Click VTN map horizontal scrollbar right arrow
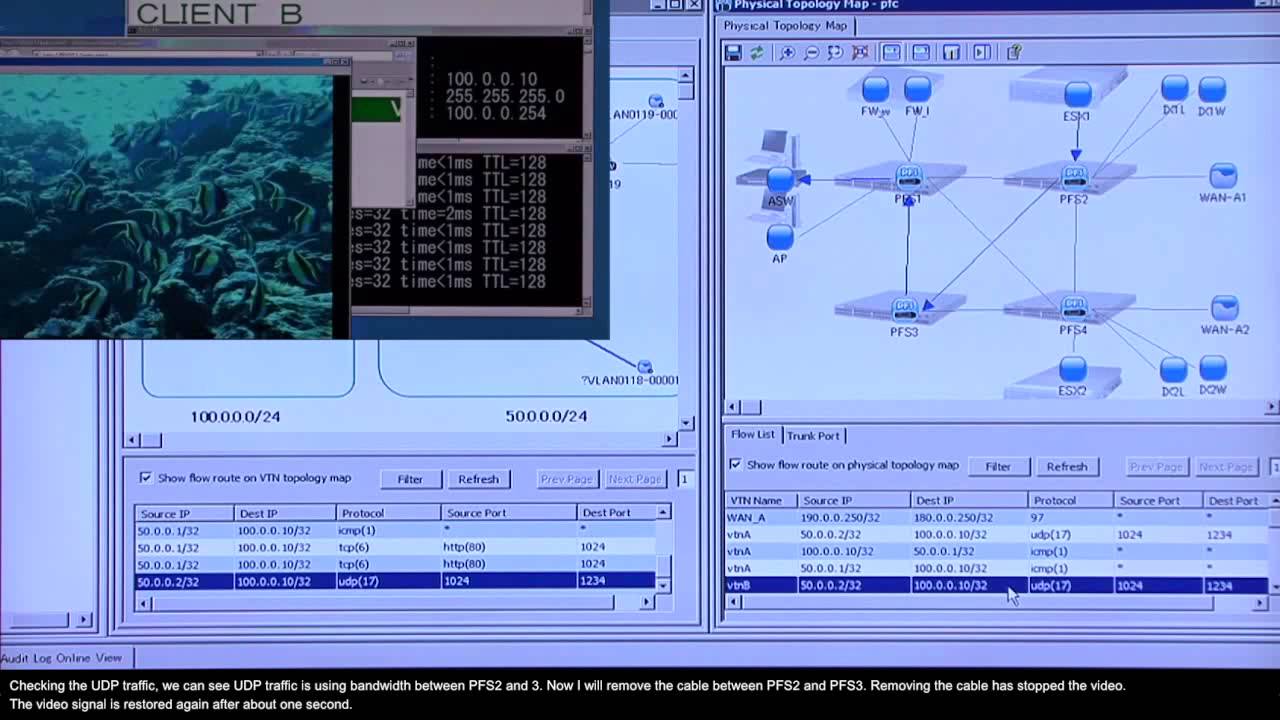The width and height of the screenshot is (1280, 720). (670, 439)
